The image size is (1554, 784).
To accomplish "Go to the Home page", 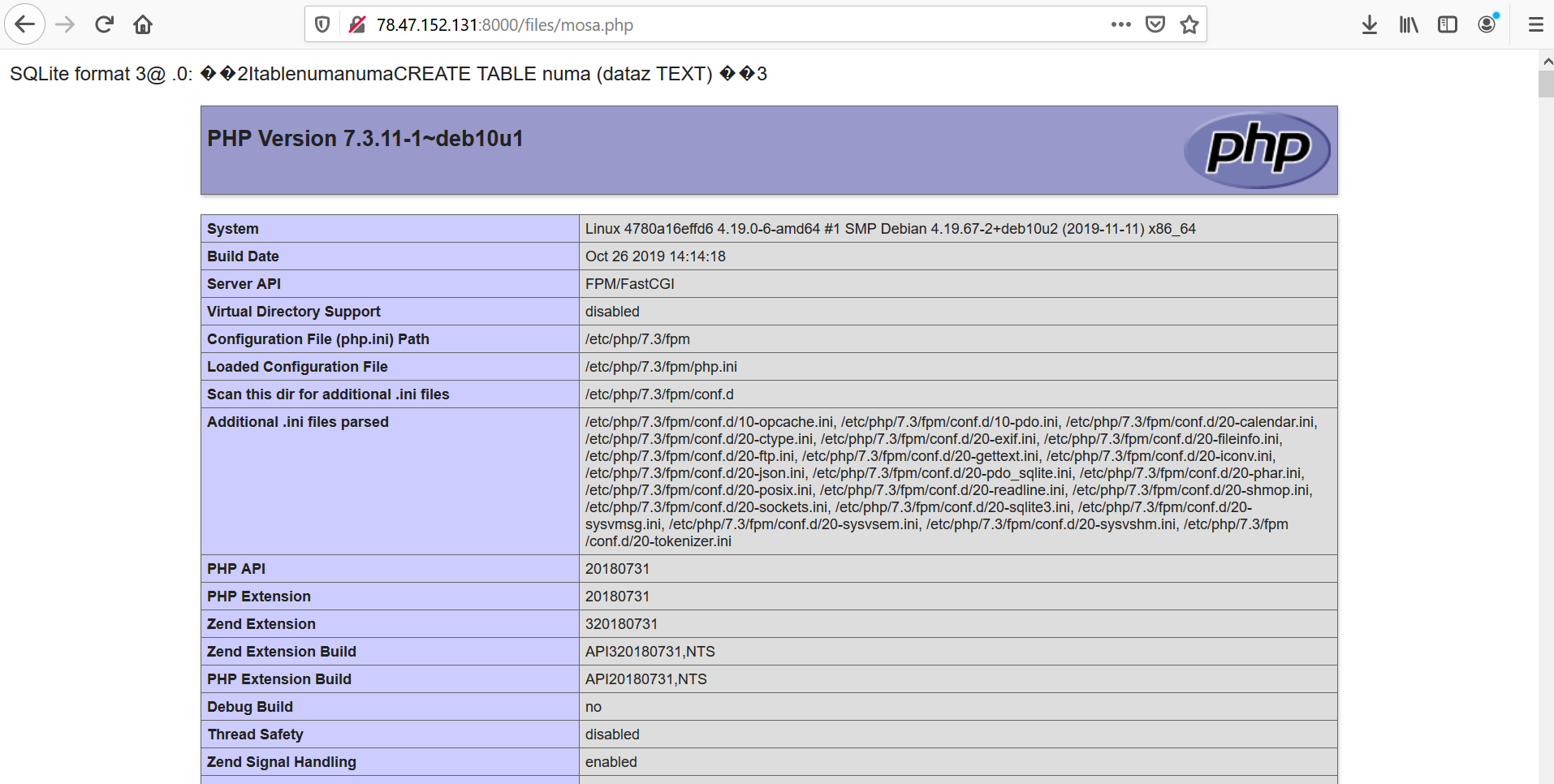I will pyautogui.click(x=143, y=24).
